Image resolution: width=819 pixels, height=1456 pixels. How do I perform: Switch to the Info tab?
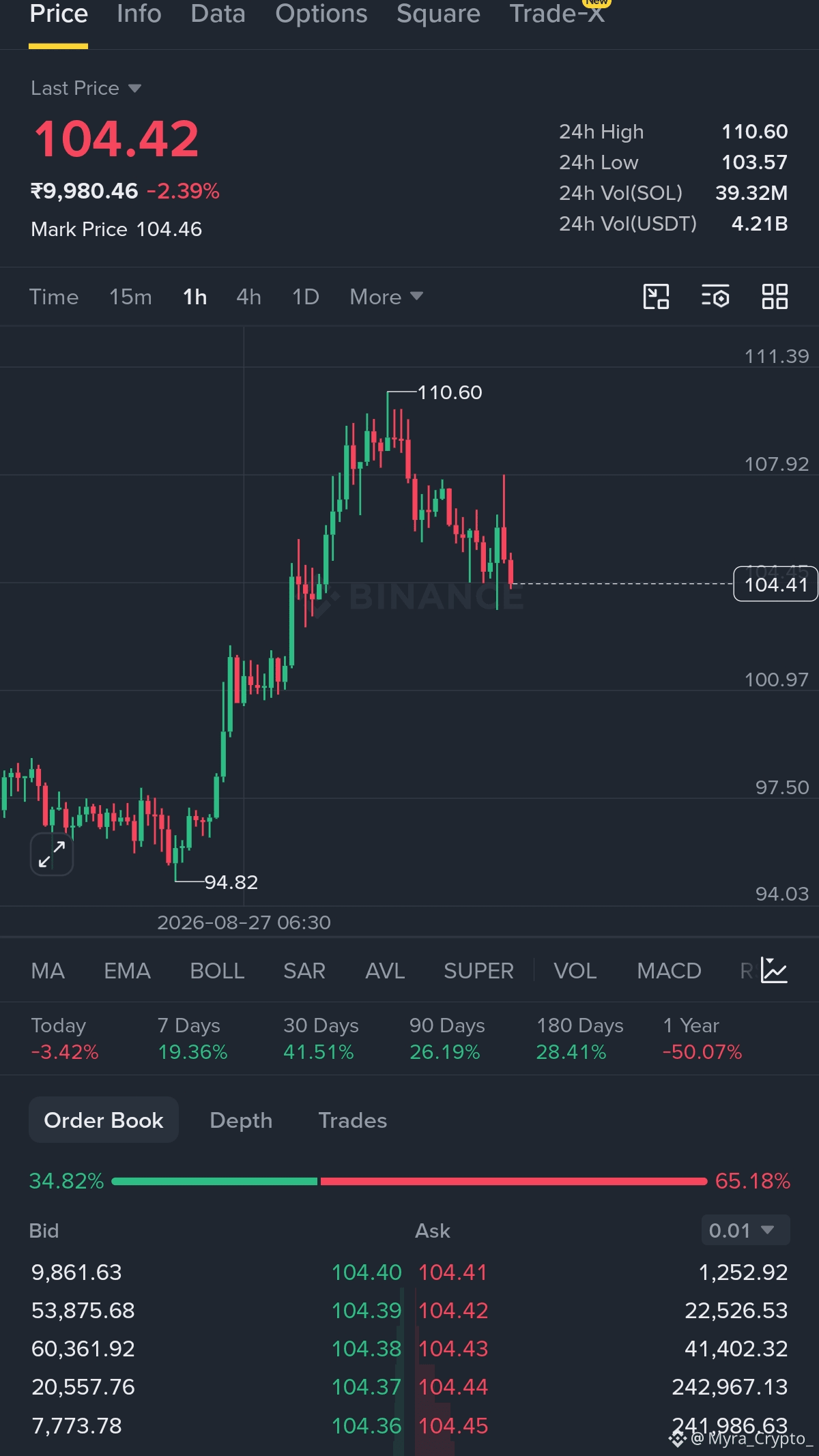(x=139, y=14)
